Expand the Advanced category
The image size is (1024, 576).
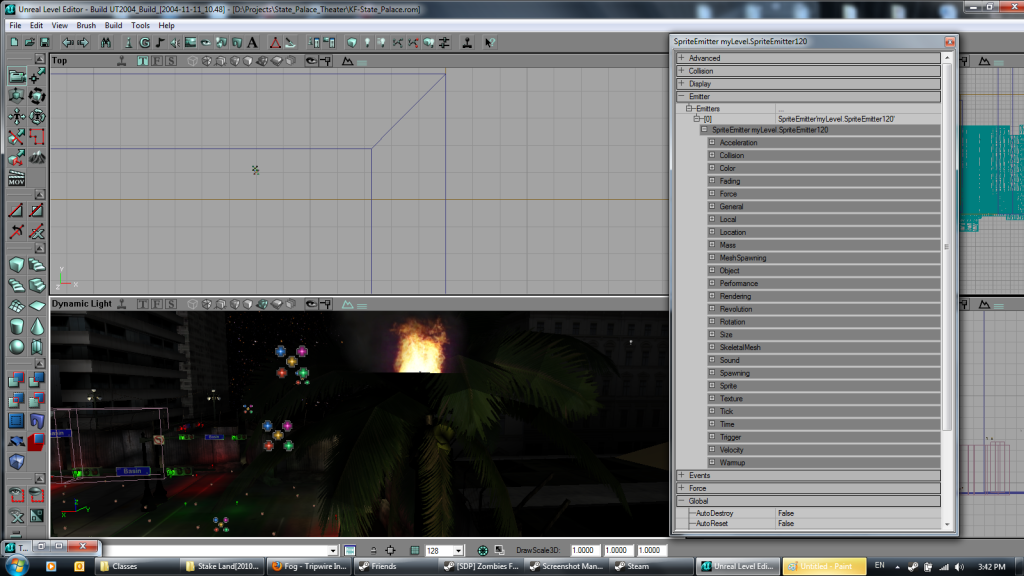[681, 58]
